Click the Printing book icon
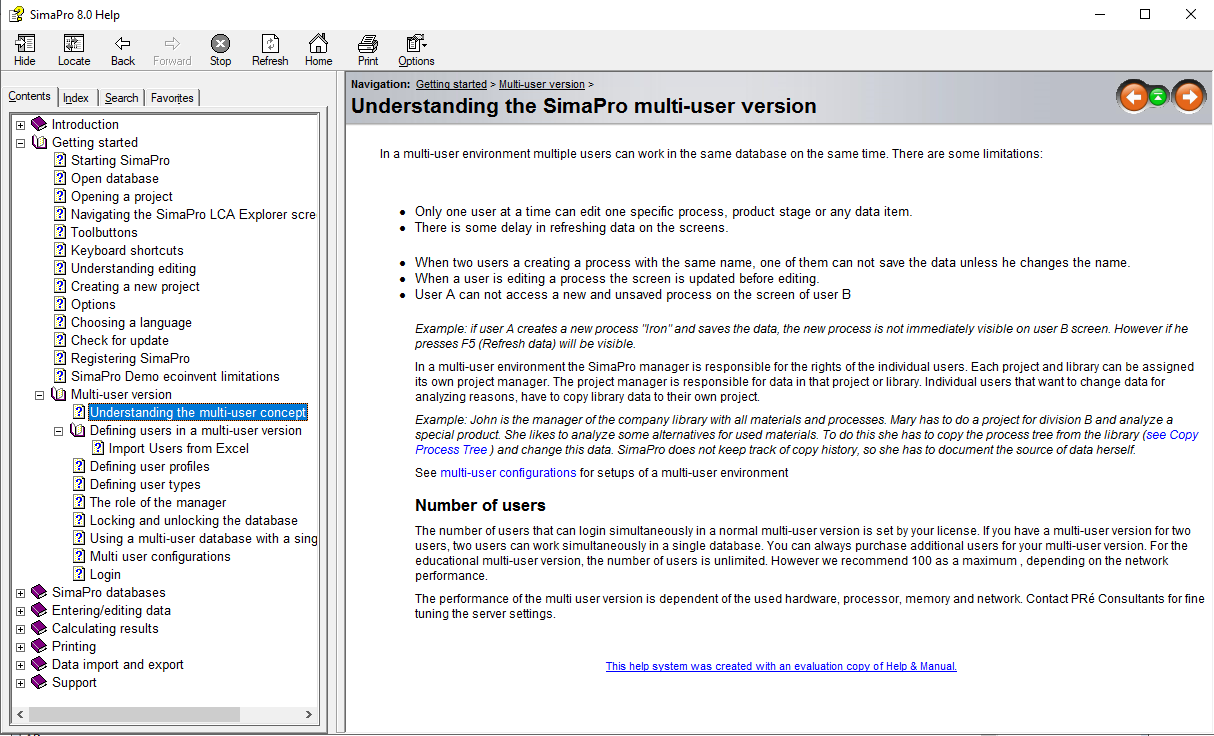This screenshot has width=1214, height=736. pos(39,647)
